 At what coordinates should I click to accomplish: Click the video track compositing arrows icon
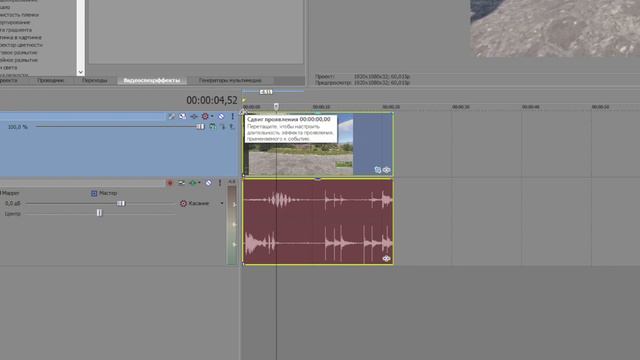193,116
